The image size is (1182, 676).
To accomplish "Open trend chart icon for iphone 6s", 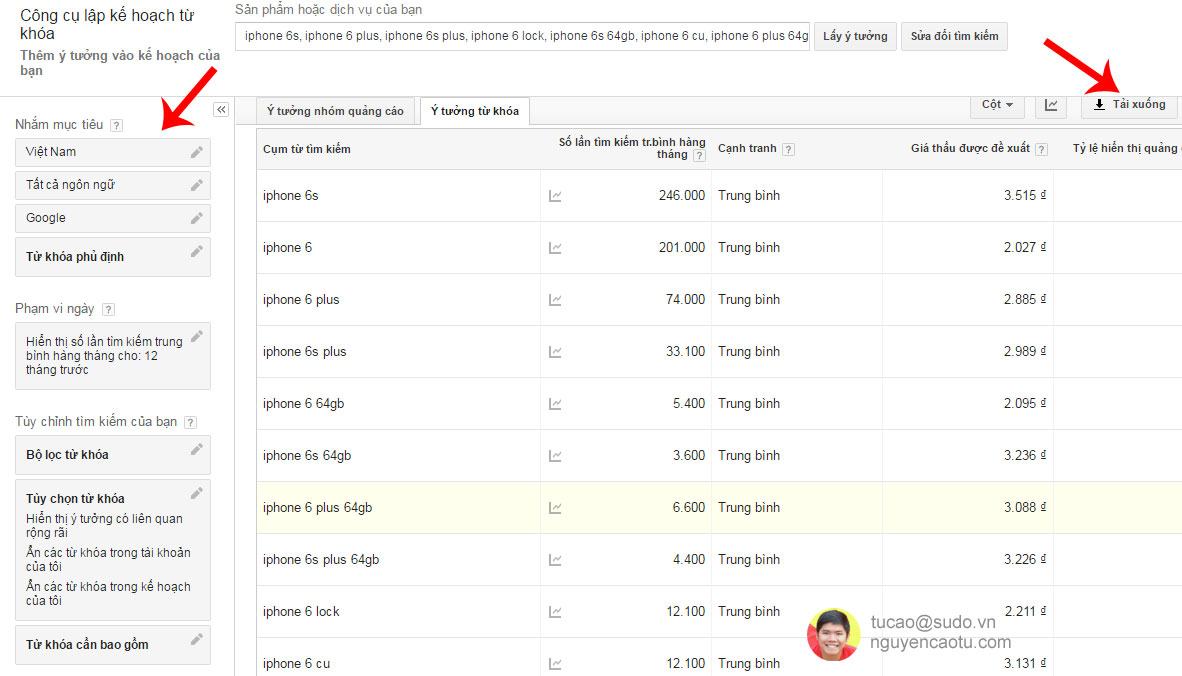I will tap(555, 196).
